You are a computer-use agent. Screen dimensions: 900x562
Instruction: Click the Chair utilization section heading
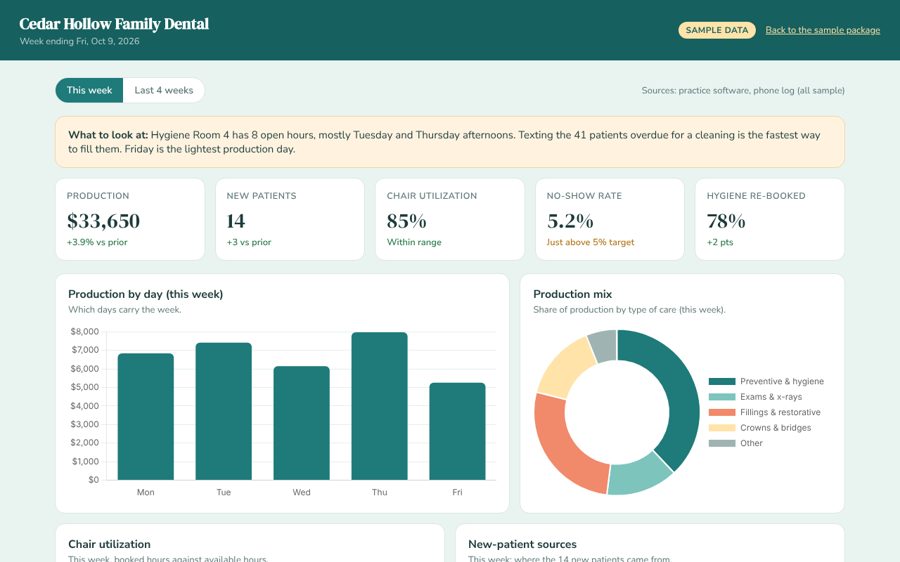pyautogui.click(x=109, y=544)
